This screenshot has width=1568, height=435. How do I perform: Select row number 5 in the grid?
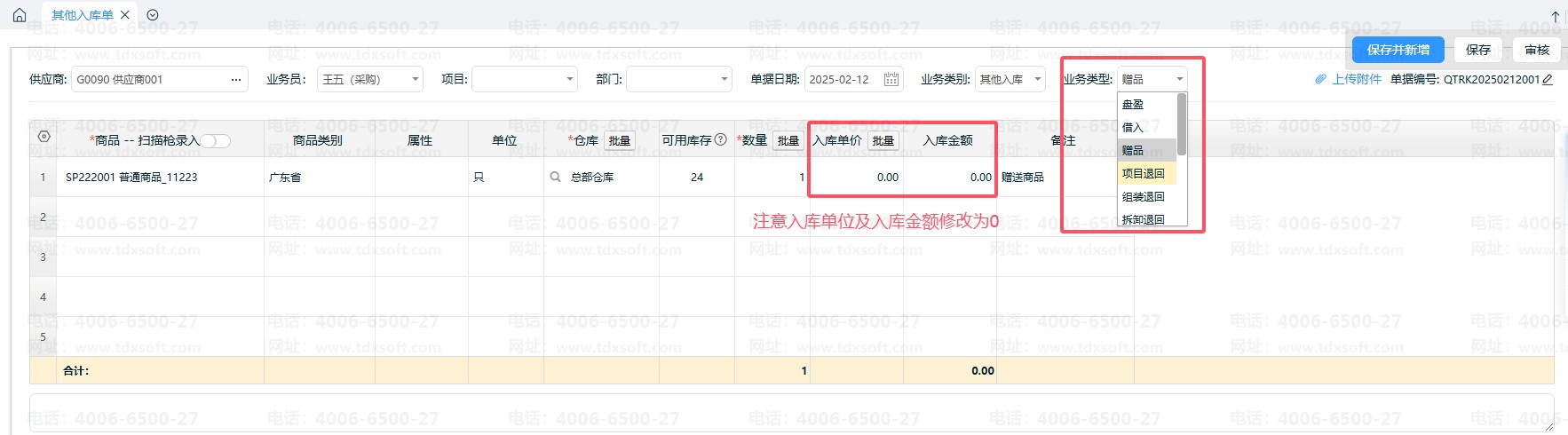point(43,336)
